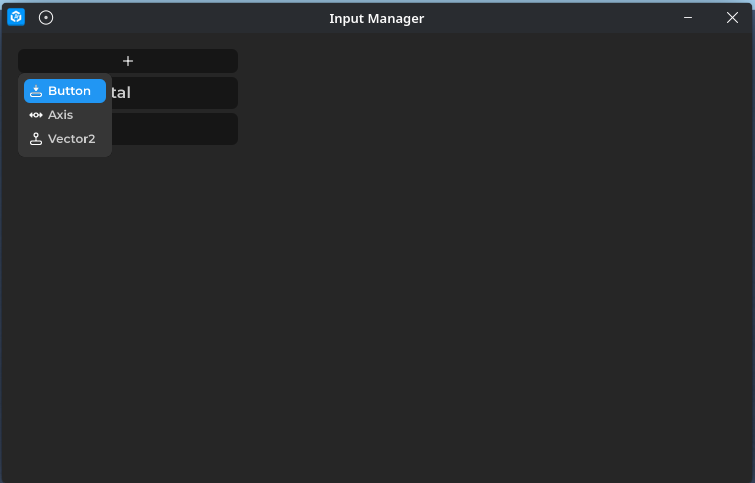This screenshot has width=755, height=483.
Task: Open the app icon in title bar
Action: (x=16, y=17)
